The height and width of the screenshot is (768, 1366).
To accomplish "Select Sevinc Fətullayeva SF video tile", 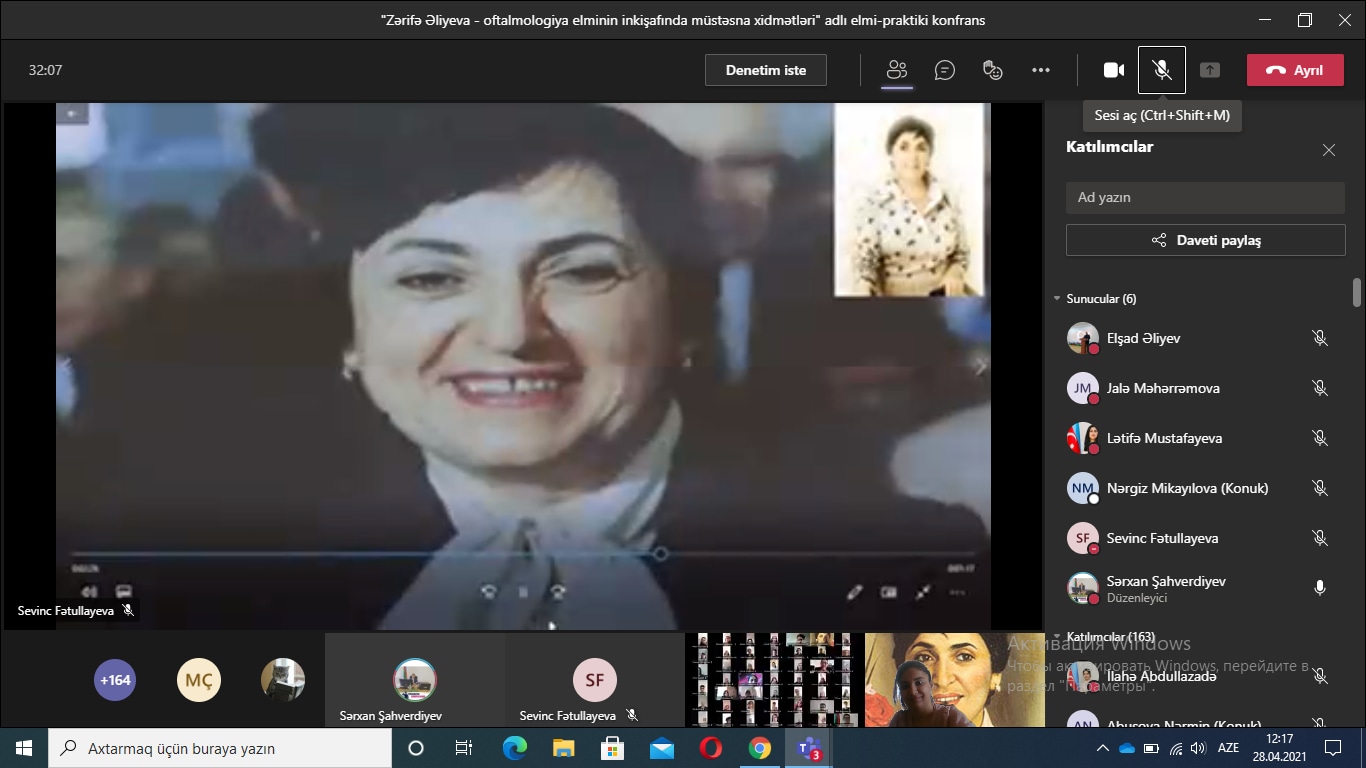I will click(x=594, y=679).
